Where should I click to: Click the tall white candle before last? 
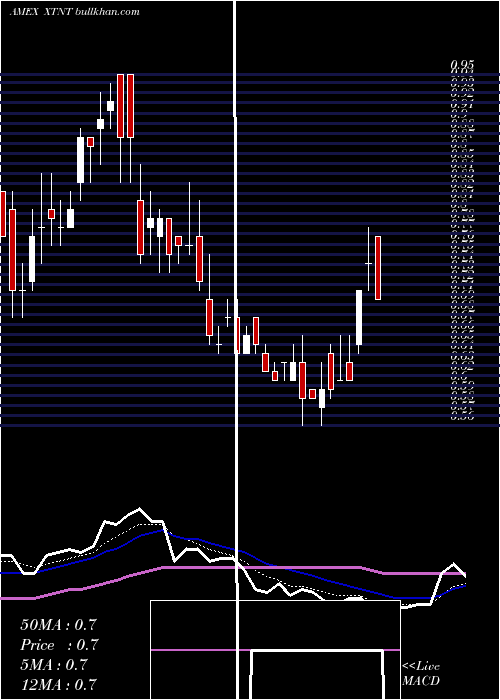(x=359, y=317)
